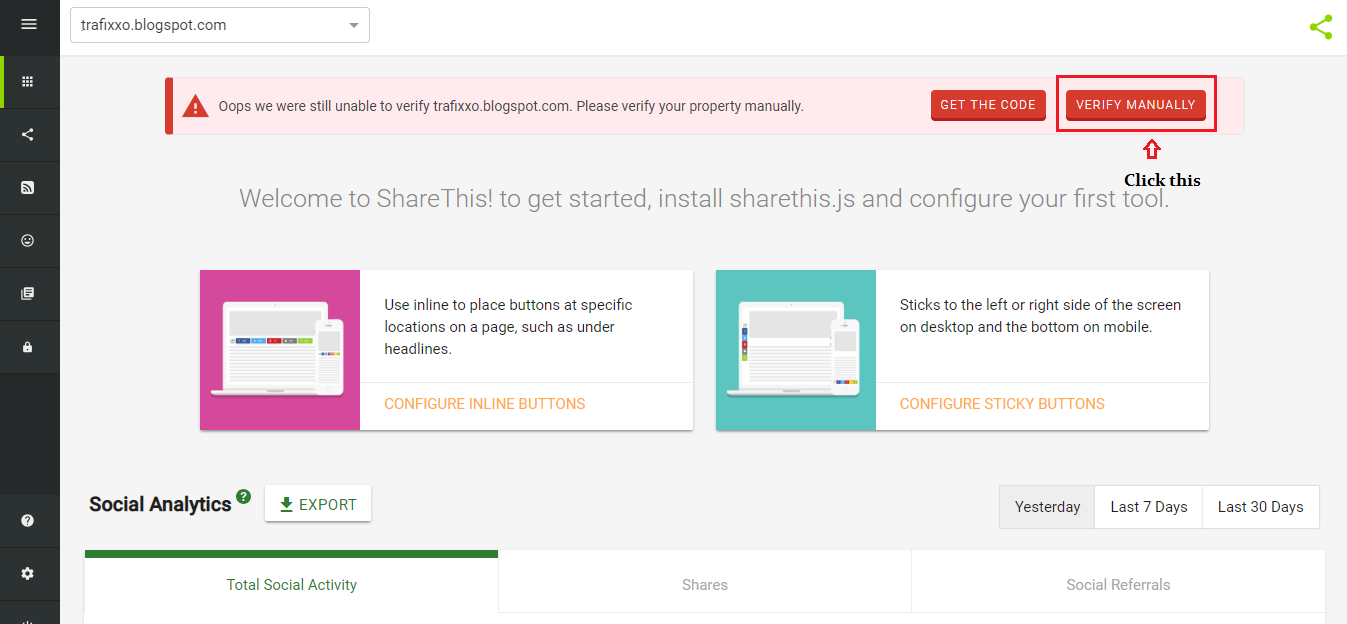Viewport: 1347px width, 624px height.
Task: Open the pages icon in the sidebar
Action: [28, 293]
